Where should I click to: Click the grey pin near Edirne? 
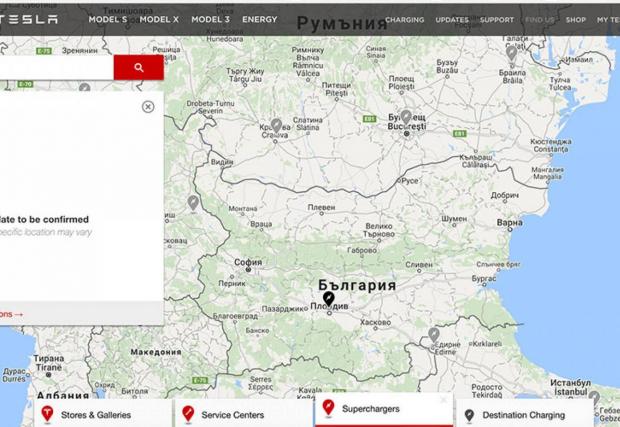[434, 334]
